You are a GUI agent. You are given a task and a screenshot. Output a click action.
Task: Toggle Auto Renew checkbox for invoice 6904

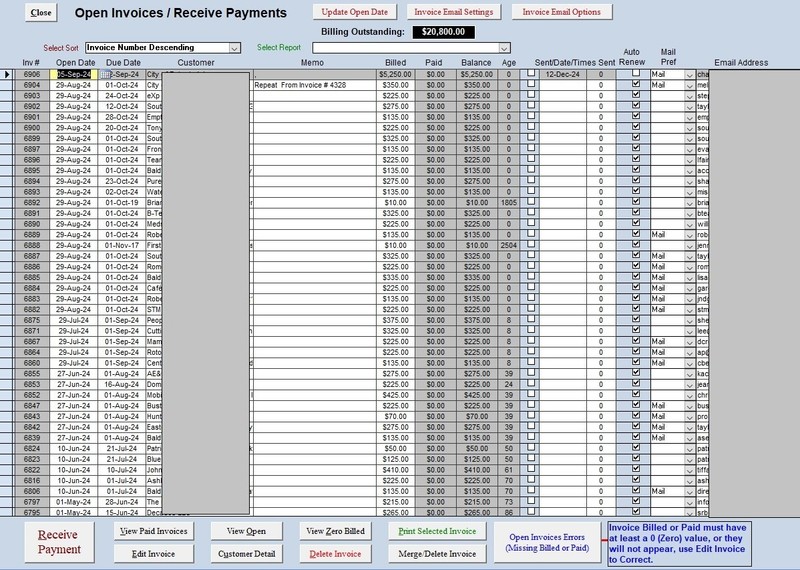[636, 84]
